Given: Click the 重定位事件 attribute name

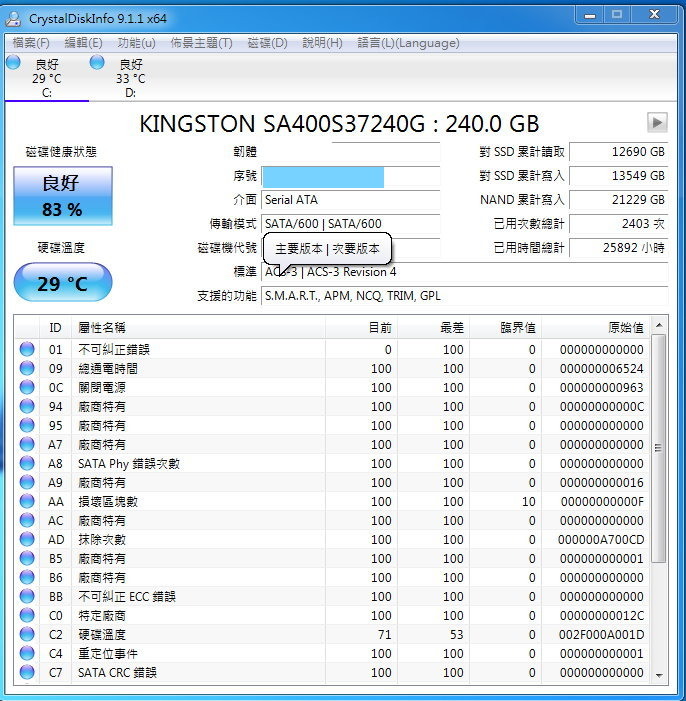Looking at the screenshot, I should (108, 654).
